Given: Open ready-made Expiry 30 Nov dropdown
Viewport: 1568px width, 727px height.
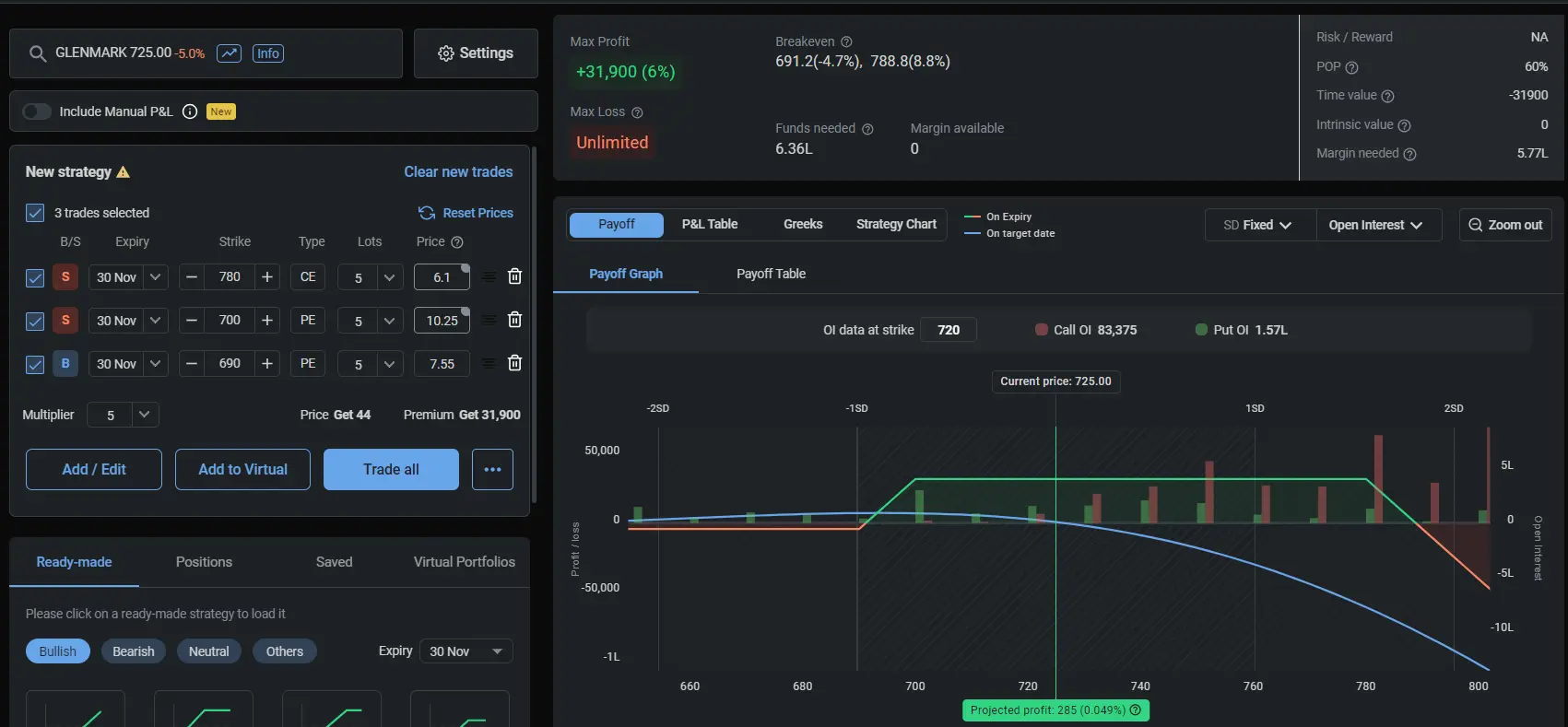Looking at the screenshot, I should pyautogui.click(x=466, y=651).
